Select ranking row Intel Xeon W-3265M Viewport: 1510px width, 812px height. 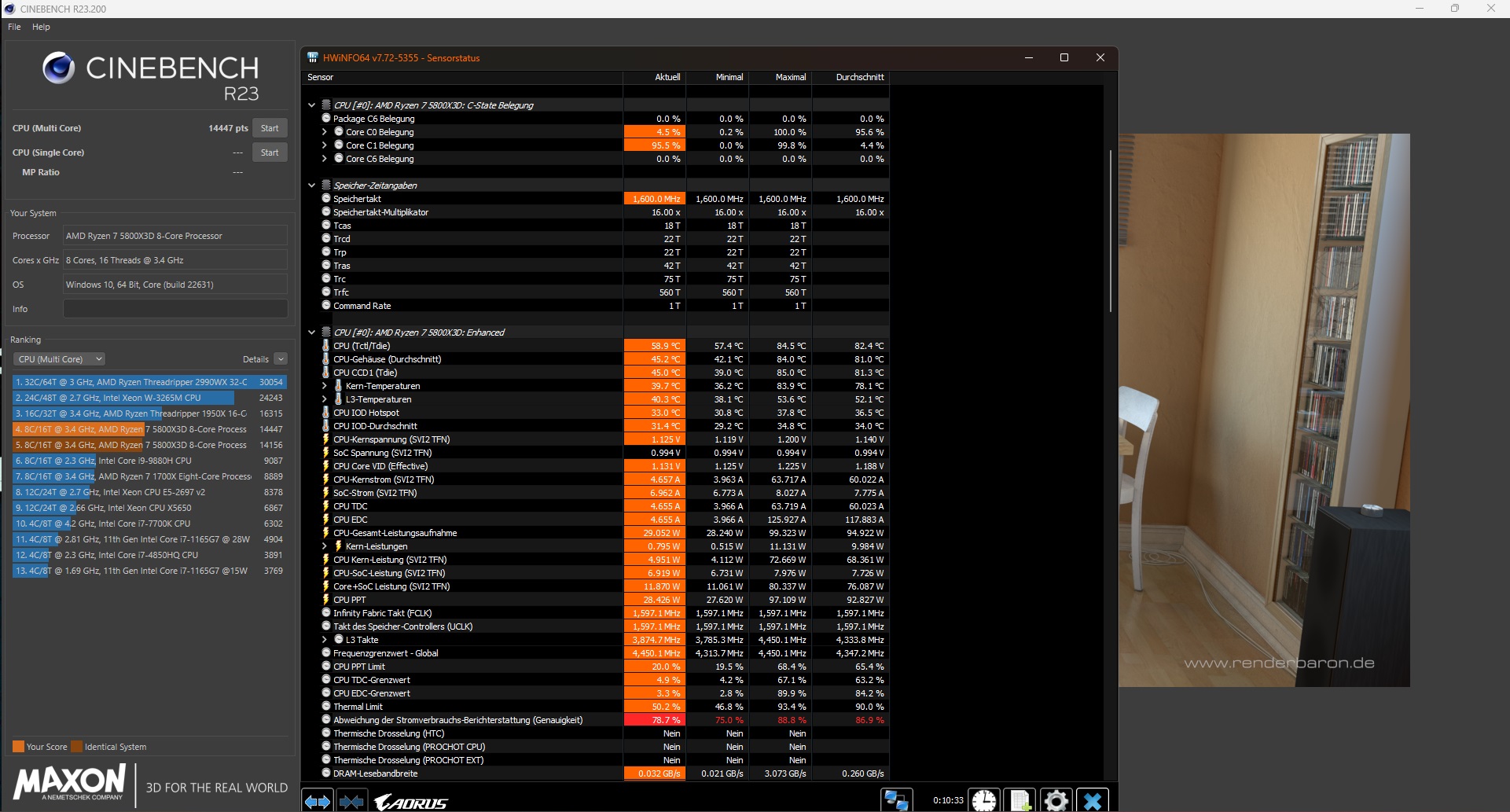[x=149, y=398]
